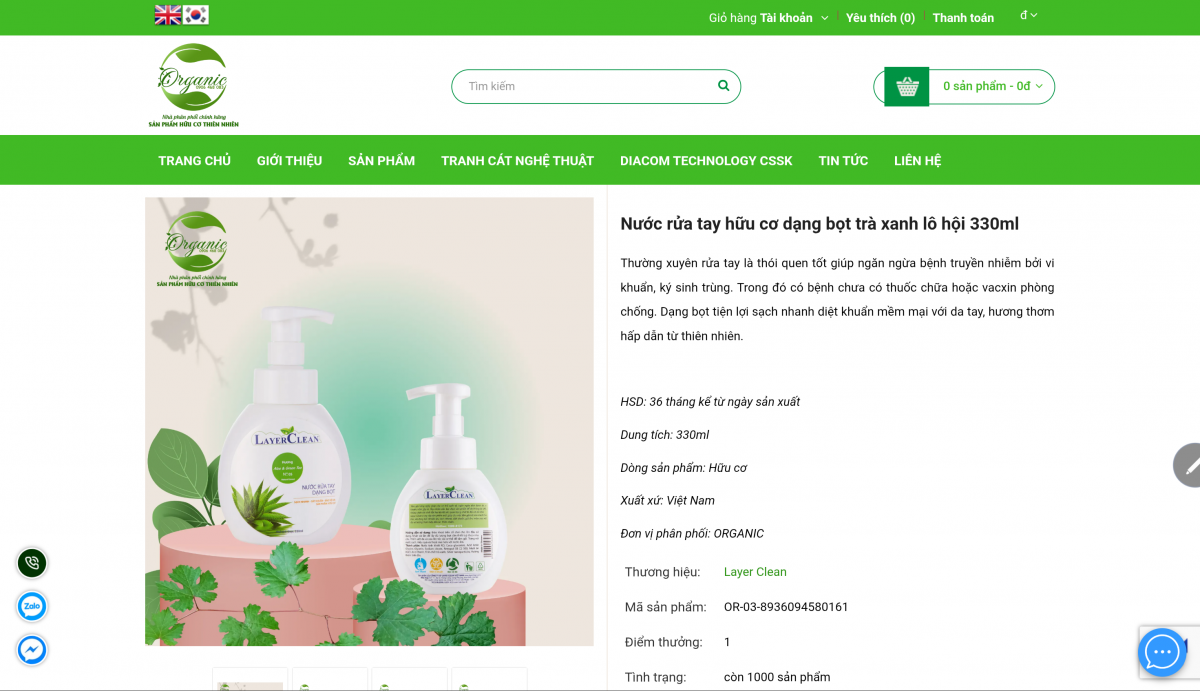Image resolution: width=1200 pixels, height=691 pixels.
Task: Select the second product thumbnail below image
Action: [330, 679]
